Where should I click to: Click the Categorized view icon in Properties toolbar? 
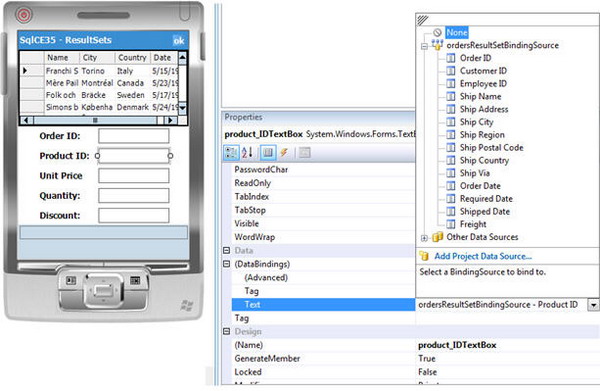click(x=231, y=153)
